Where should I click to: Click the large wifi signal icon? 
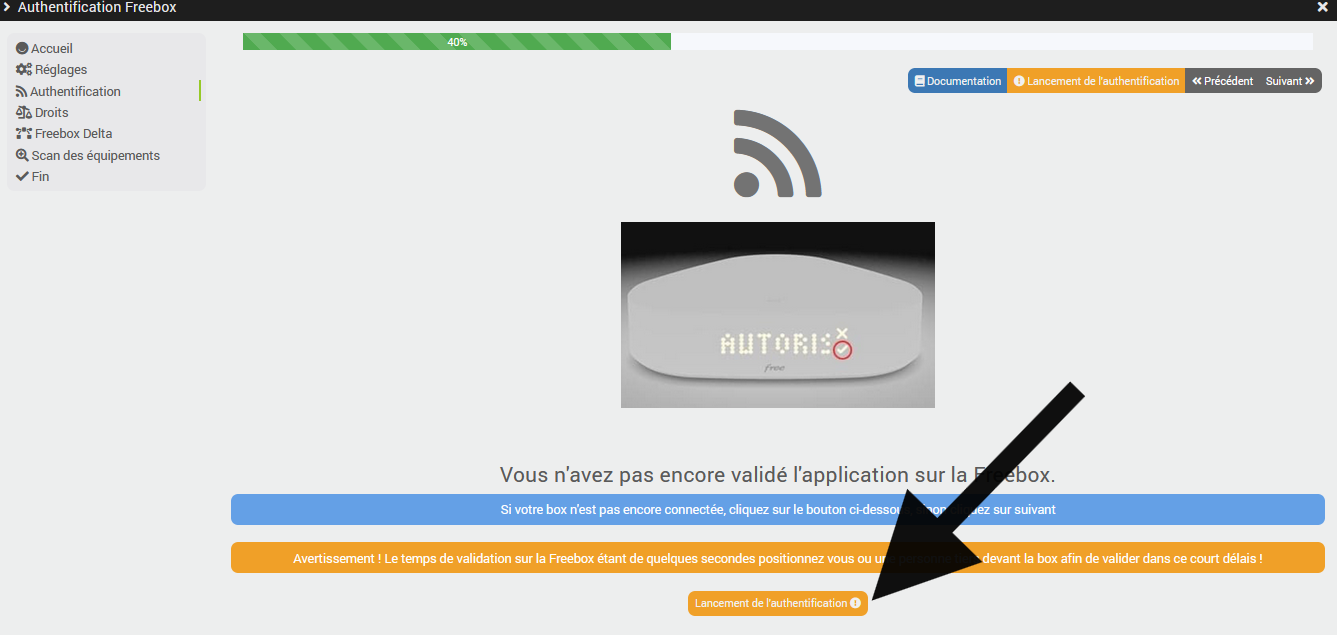click(777, 153)
